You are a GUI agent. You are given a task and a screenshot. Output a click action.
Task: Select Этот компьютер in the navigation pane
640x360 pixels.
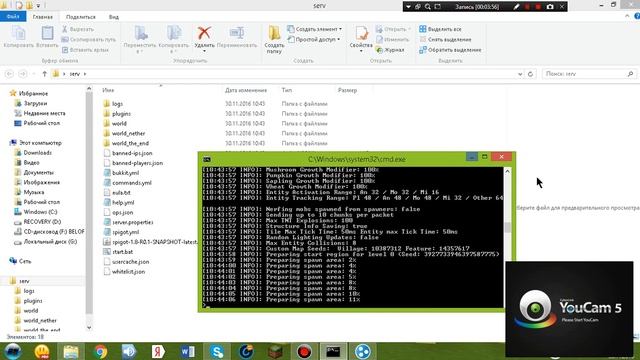tap(40, 143)
